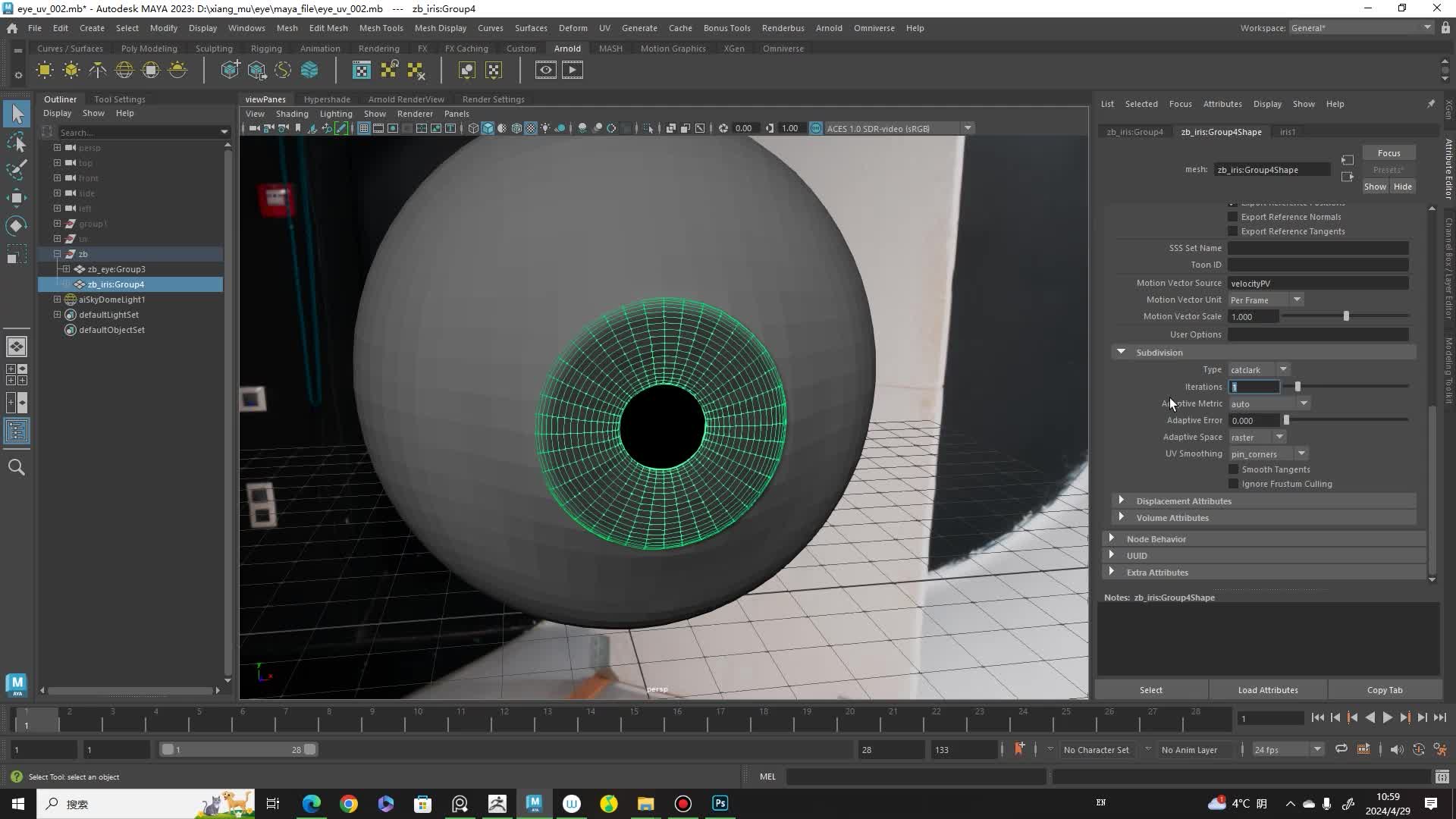The image size is (1456, 819).
Task: Enable the Export Reference Normals checkbox
Action: pyautogui.click(x=1233, y=217)
